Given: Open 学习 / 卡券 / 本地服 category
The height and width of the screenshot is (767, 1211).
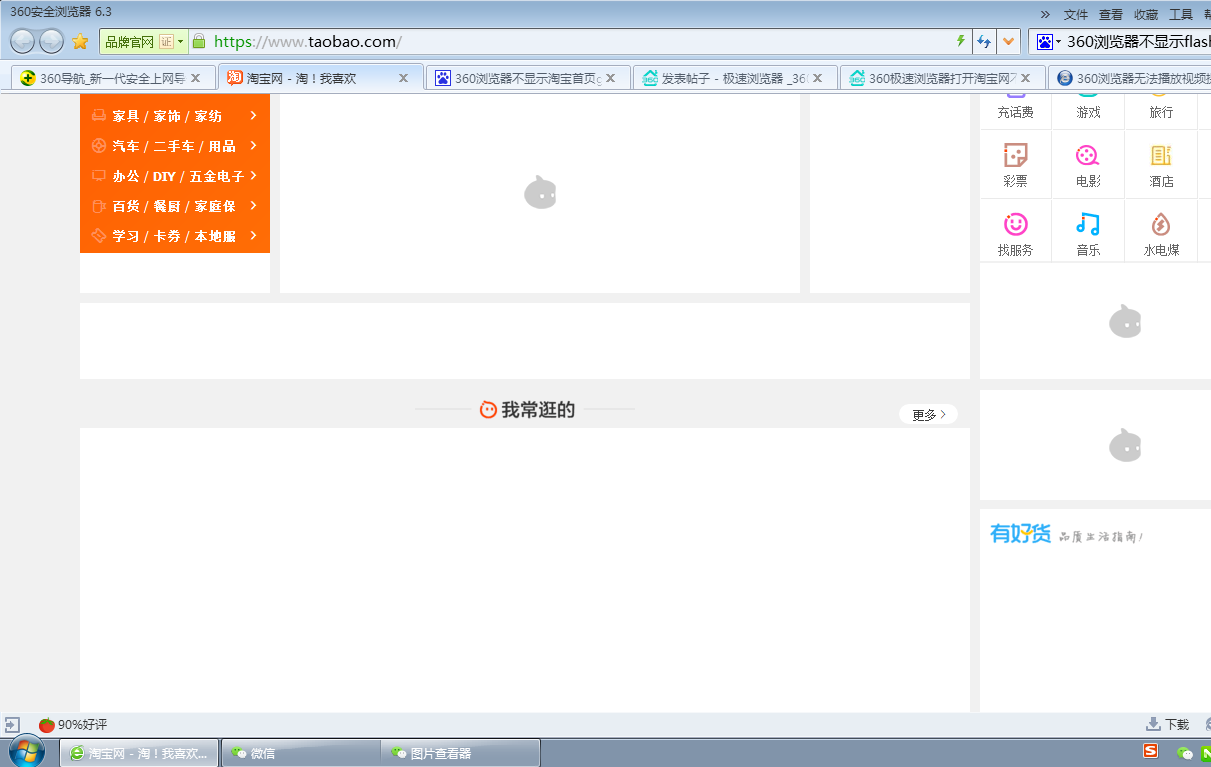Looking at the screenshot, I should 174,236.
